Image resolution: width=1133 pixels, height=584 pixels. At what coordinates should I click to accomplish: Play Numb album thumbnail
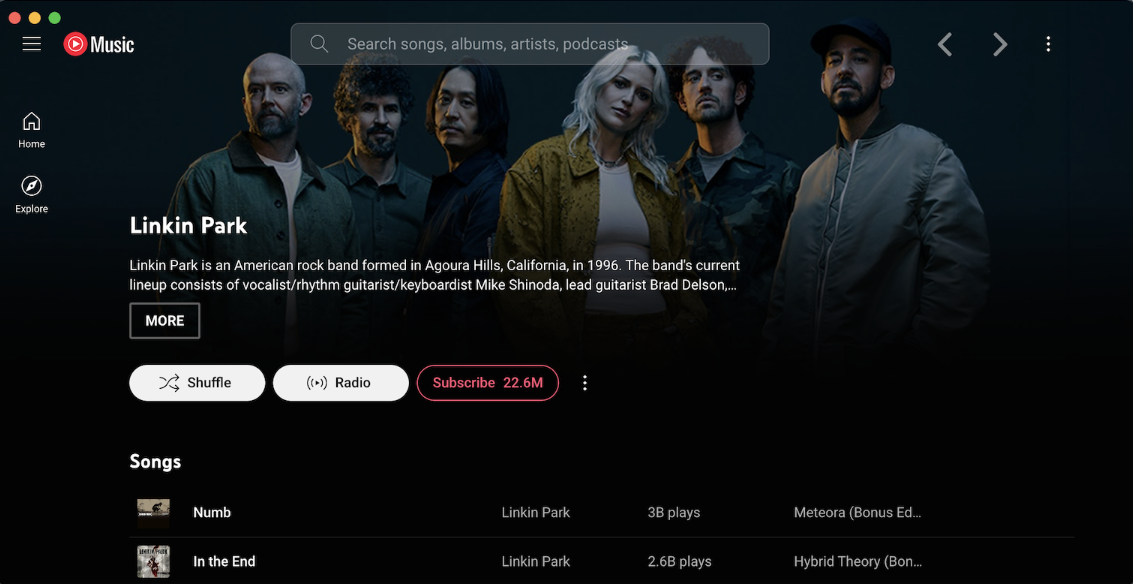[153, 512]
